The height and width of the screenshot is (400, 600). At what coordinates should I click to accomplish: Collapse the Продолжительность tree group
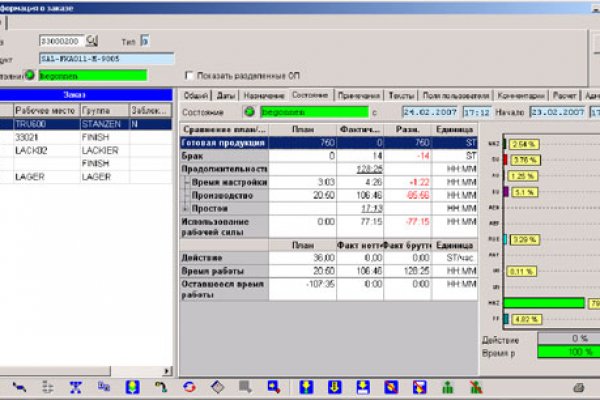click(183, 170)
